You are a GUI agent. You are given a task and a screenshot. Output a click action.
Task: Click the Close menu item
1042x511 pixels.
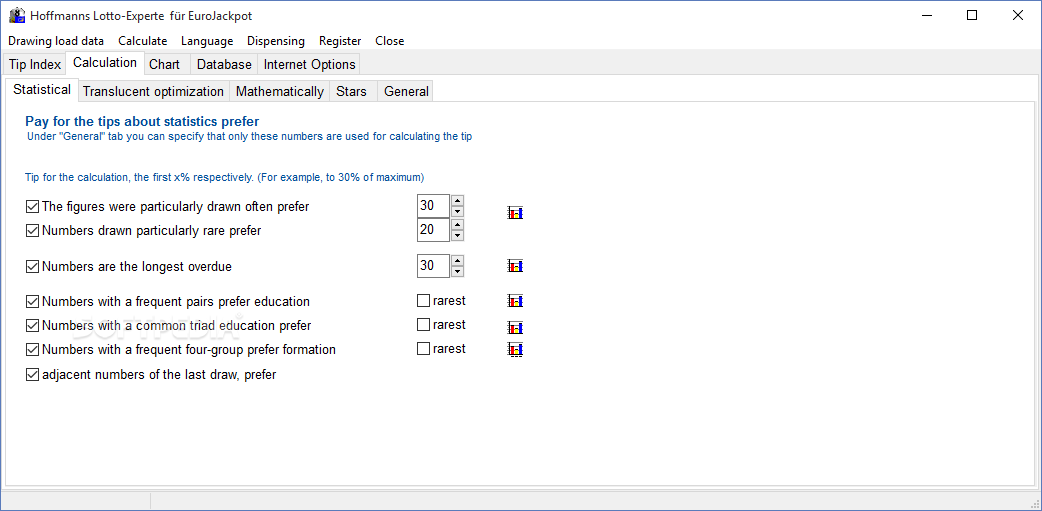389,41
